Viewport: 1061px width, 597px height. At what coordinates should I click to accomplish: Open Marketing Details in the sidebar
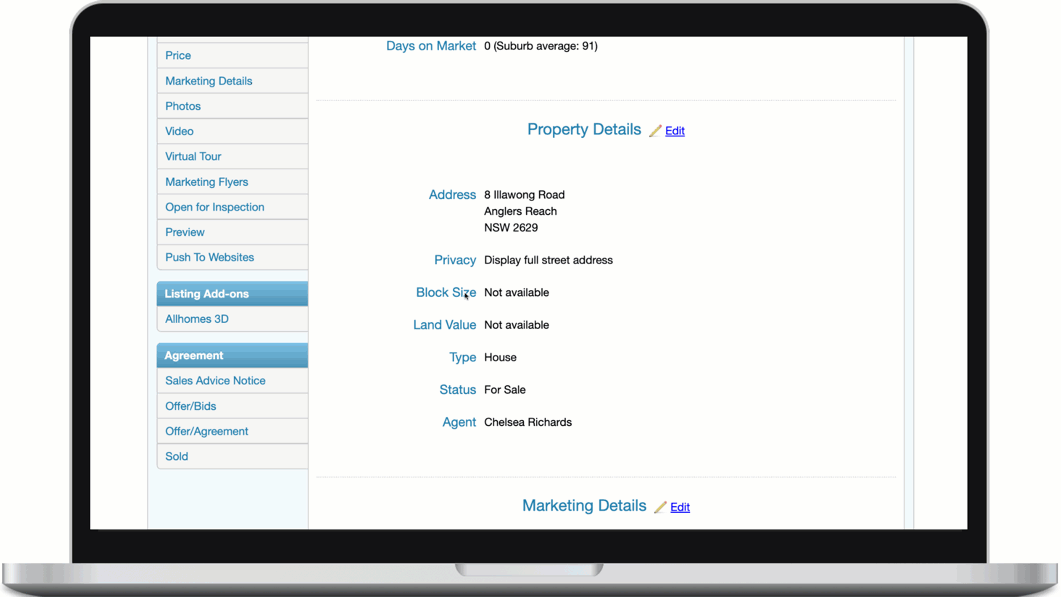208,81
